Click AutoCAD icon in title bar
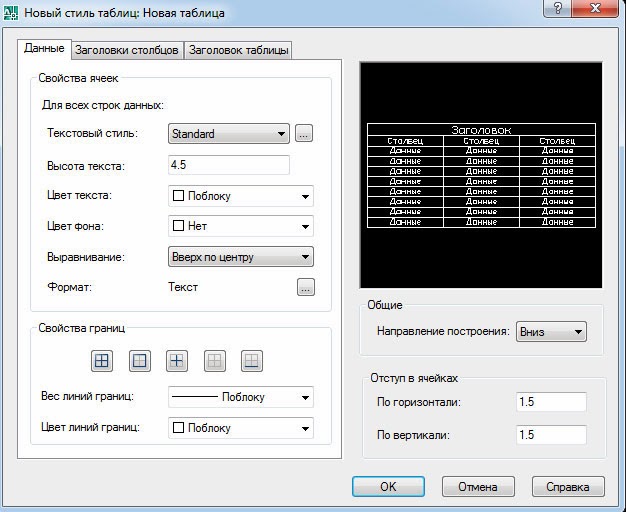 pyautogui.click(x=10, y=12)
